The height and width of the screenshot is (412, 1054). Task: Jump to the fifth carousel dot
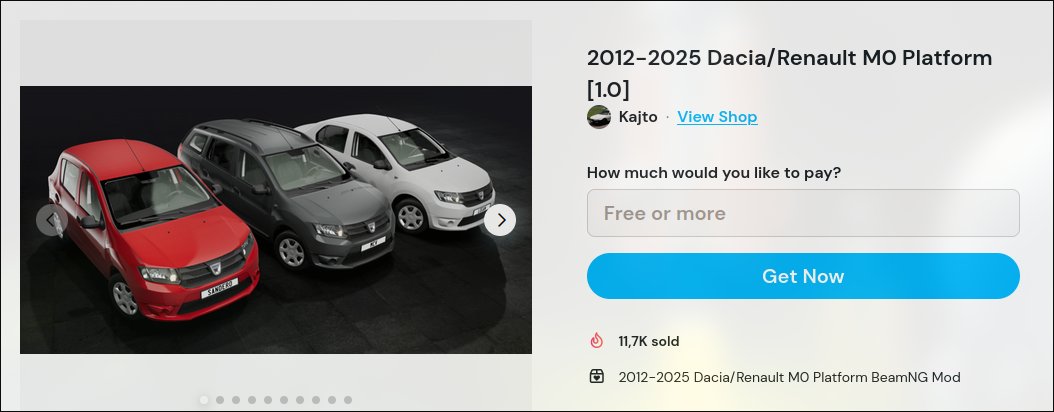pos(268,400)
